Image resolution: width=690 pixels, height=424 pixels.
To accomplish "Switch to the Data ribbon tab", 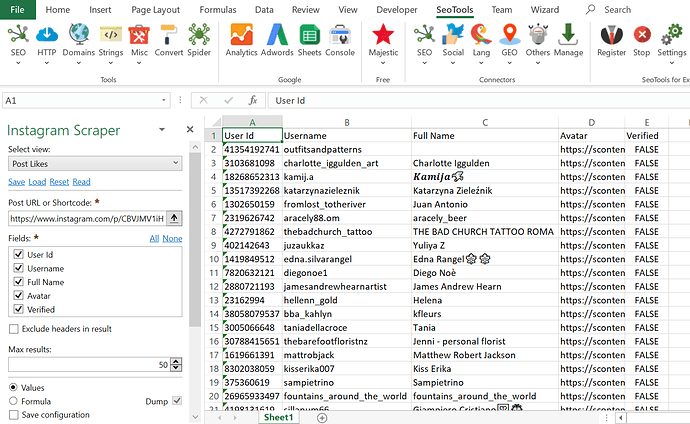I will pyautogui.click(x=264, y=10).
